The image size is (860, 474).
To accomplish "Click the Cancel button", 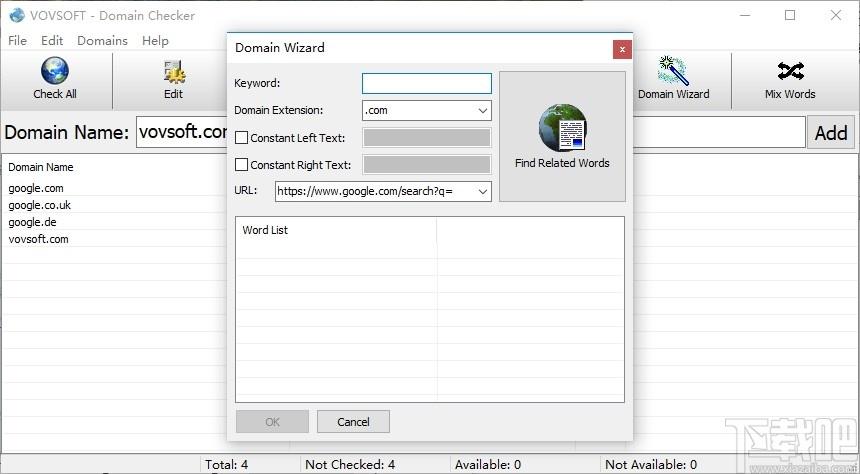I will [353, 422].
